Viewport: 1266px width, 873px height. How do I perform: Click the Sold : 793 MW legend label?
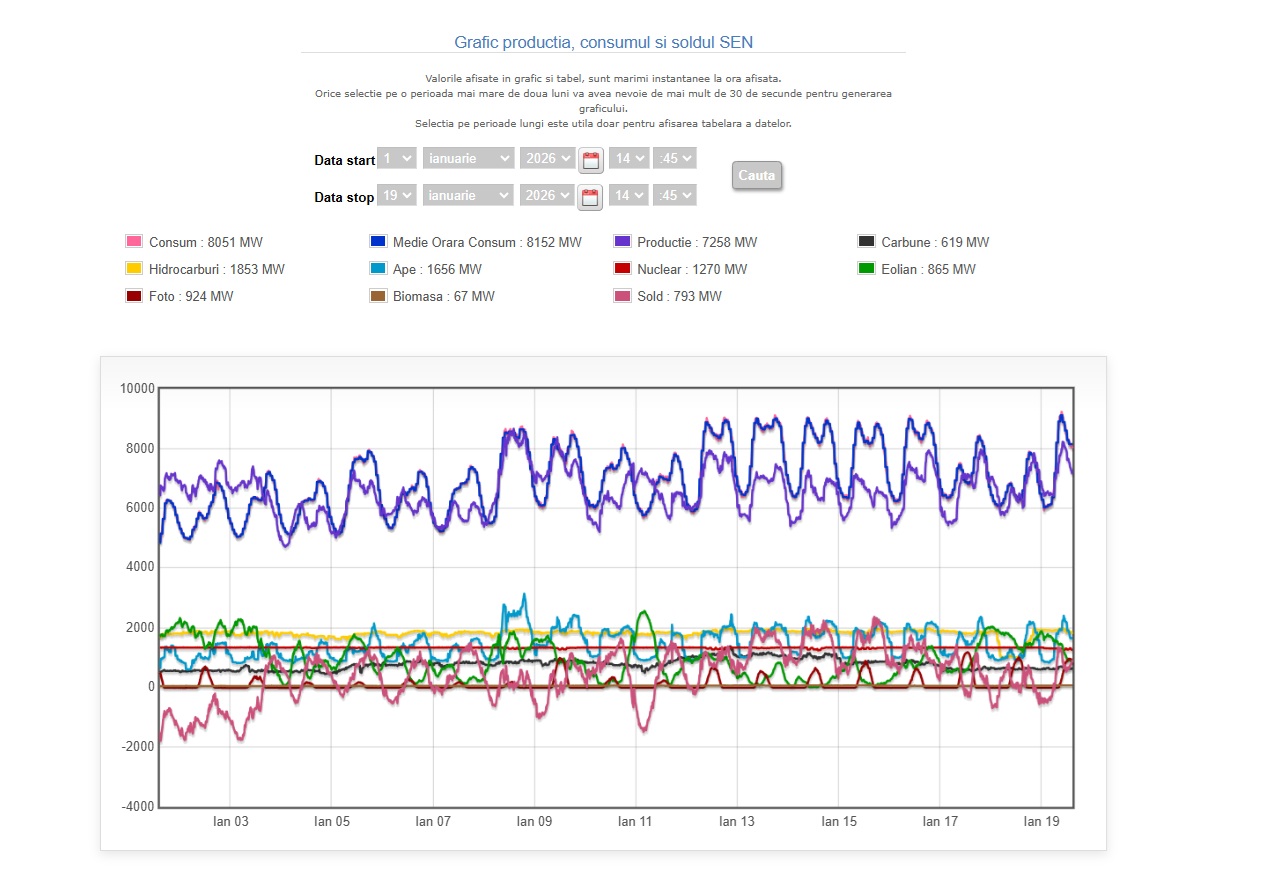[x=679, y=296]
